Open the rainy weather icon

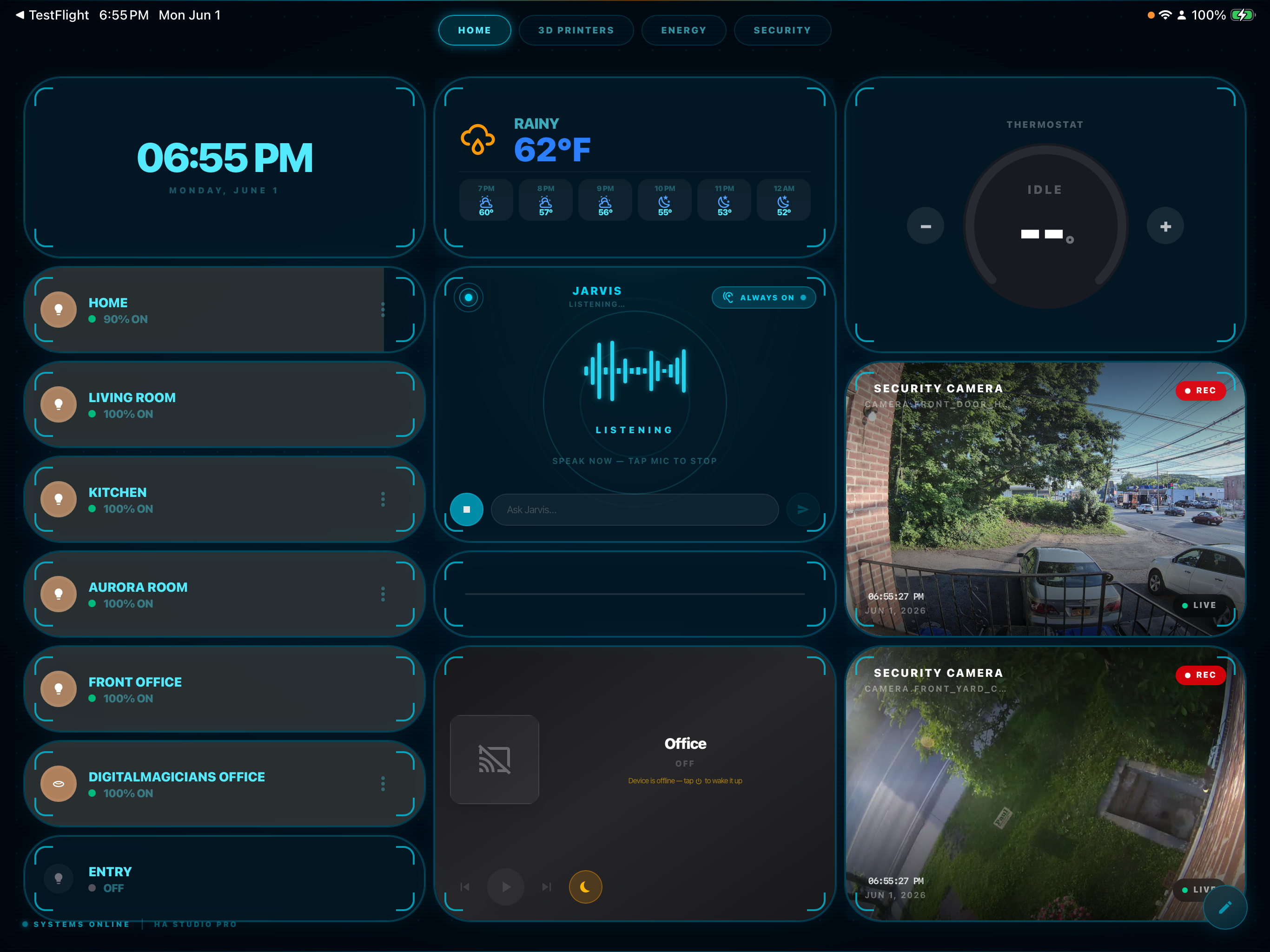click(478, 139)
